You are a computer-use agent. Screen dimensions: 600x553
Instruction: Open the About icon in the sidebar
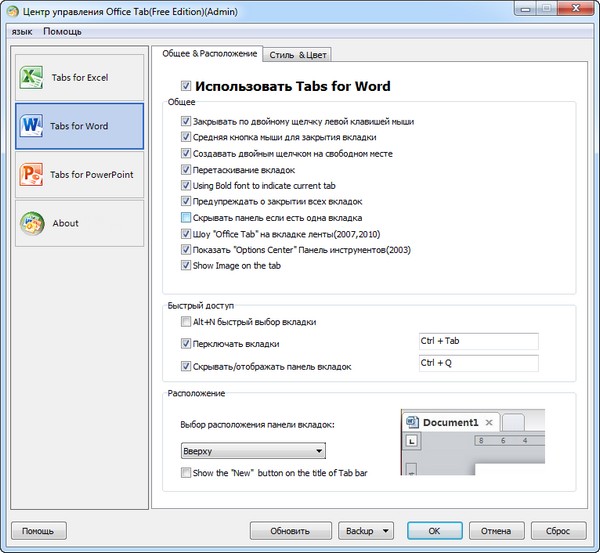tap(31, 223)
